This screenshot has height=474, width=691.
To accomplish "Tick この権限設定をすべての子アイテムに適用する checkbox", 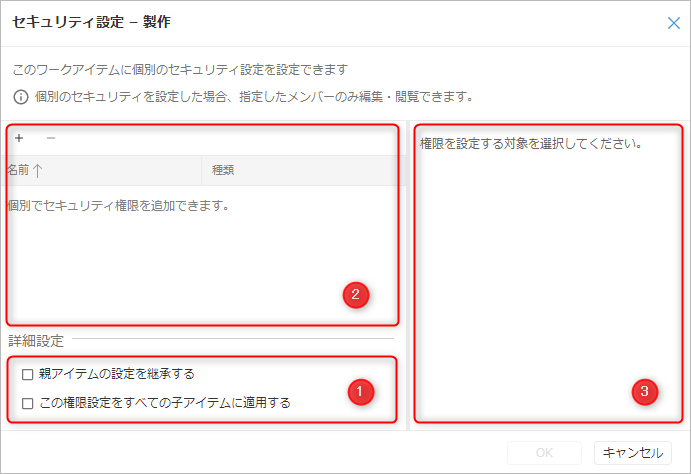I will 27,404.
